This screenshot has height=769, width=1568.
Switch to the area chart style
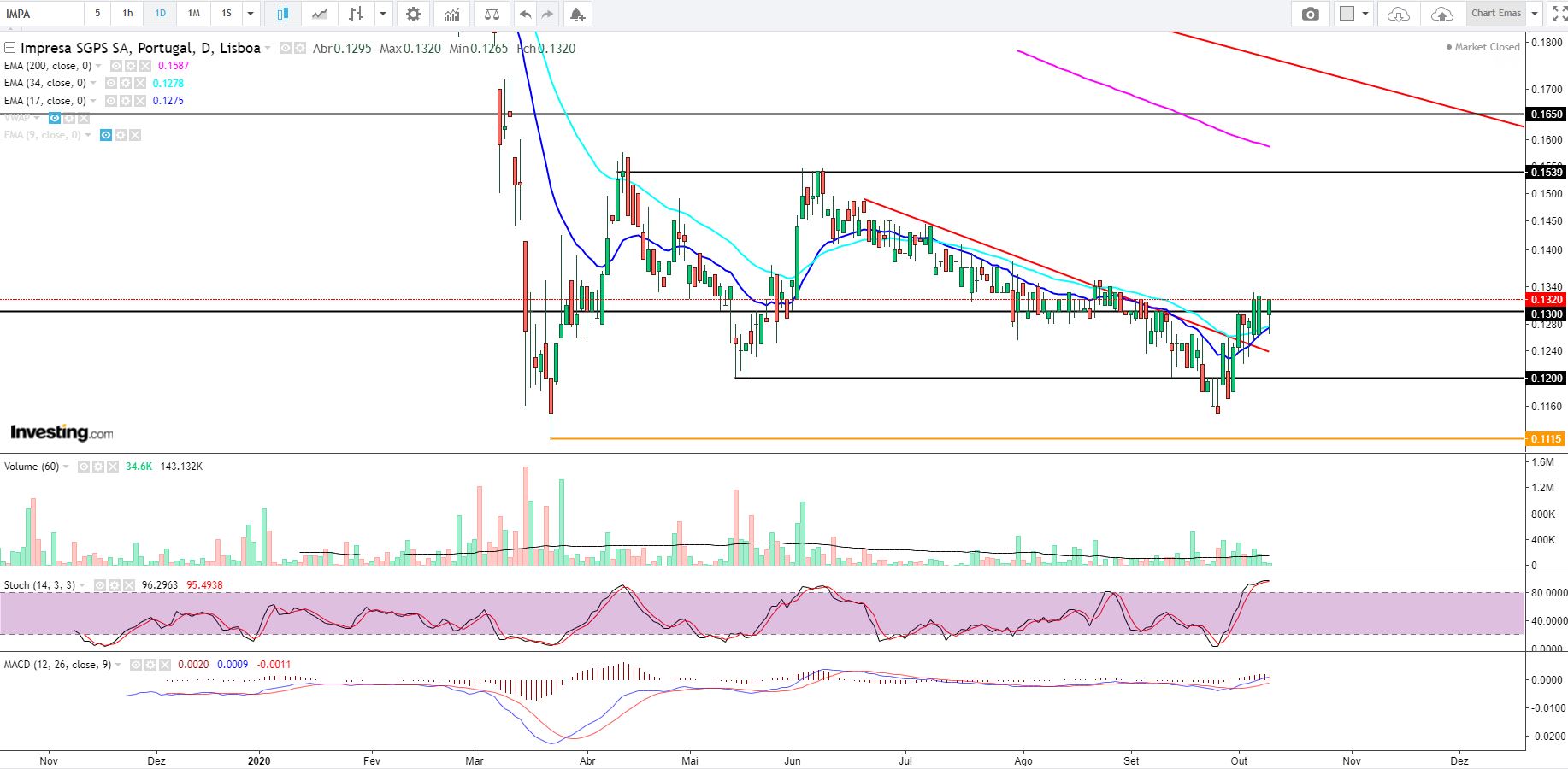(x=320, y=14)
